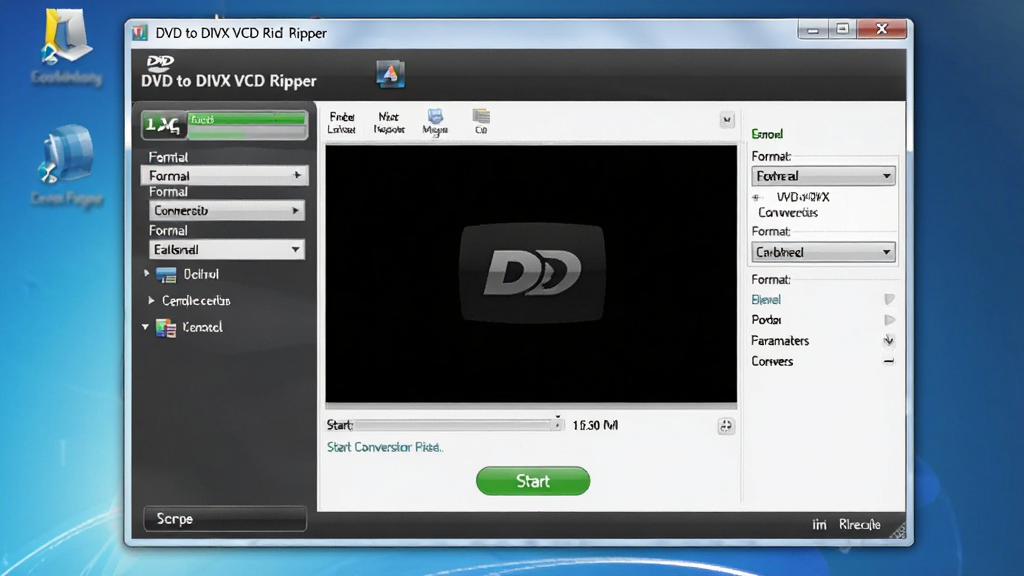
Task: Click the Rlreate button in bottom bar
Action: point(859,524)
